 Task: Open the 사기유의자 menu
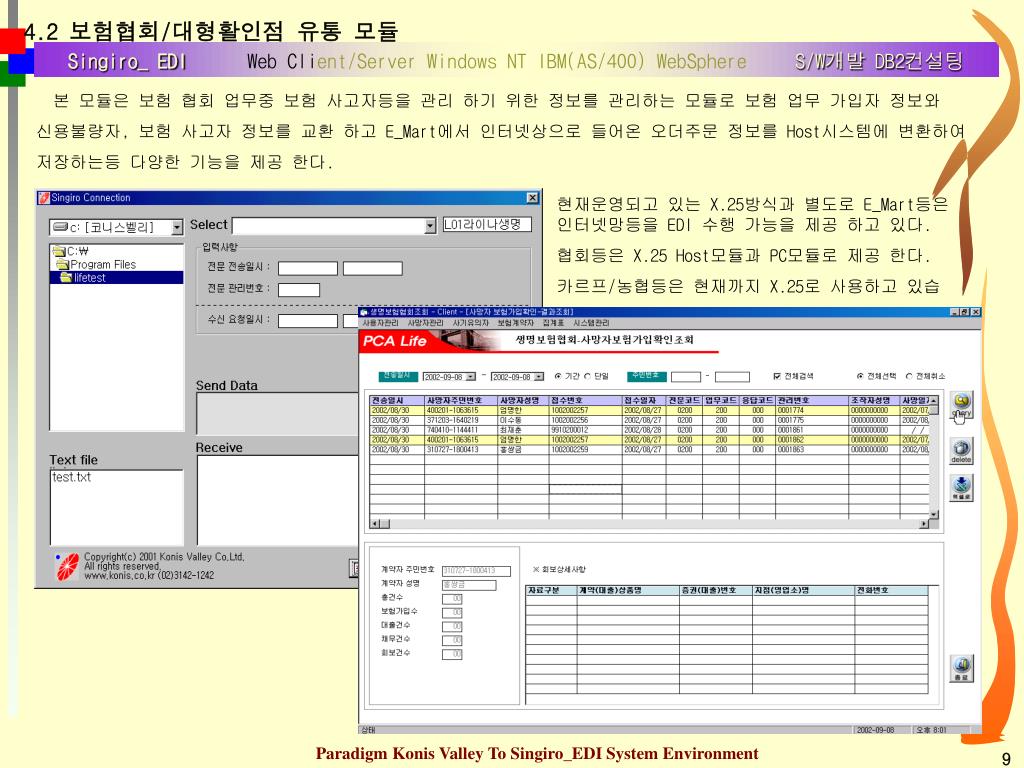pyautogui.click(x=470, y=323)
